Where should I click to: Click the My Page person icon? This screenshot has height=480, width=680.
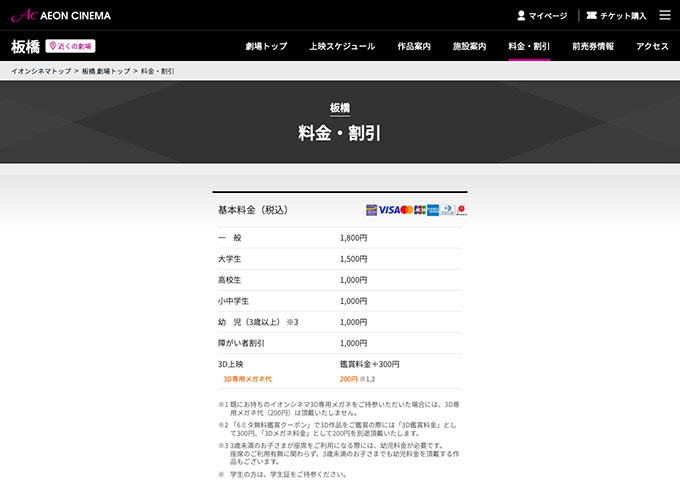(x=521, y=16)
